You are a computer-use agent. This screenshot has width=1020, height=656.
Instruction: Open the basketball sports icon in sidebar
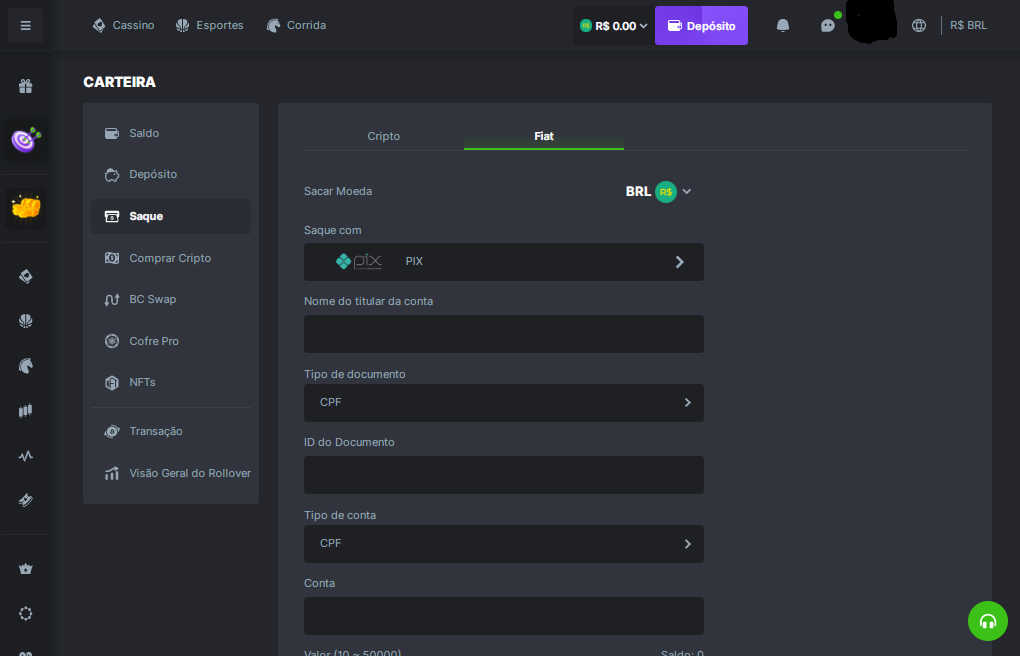tap(25, 321)
